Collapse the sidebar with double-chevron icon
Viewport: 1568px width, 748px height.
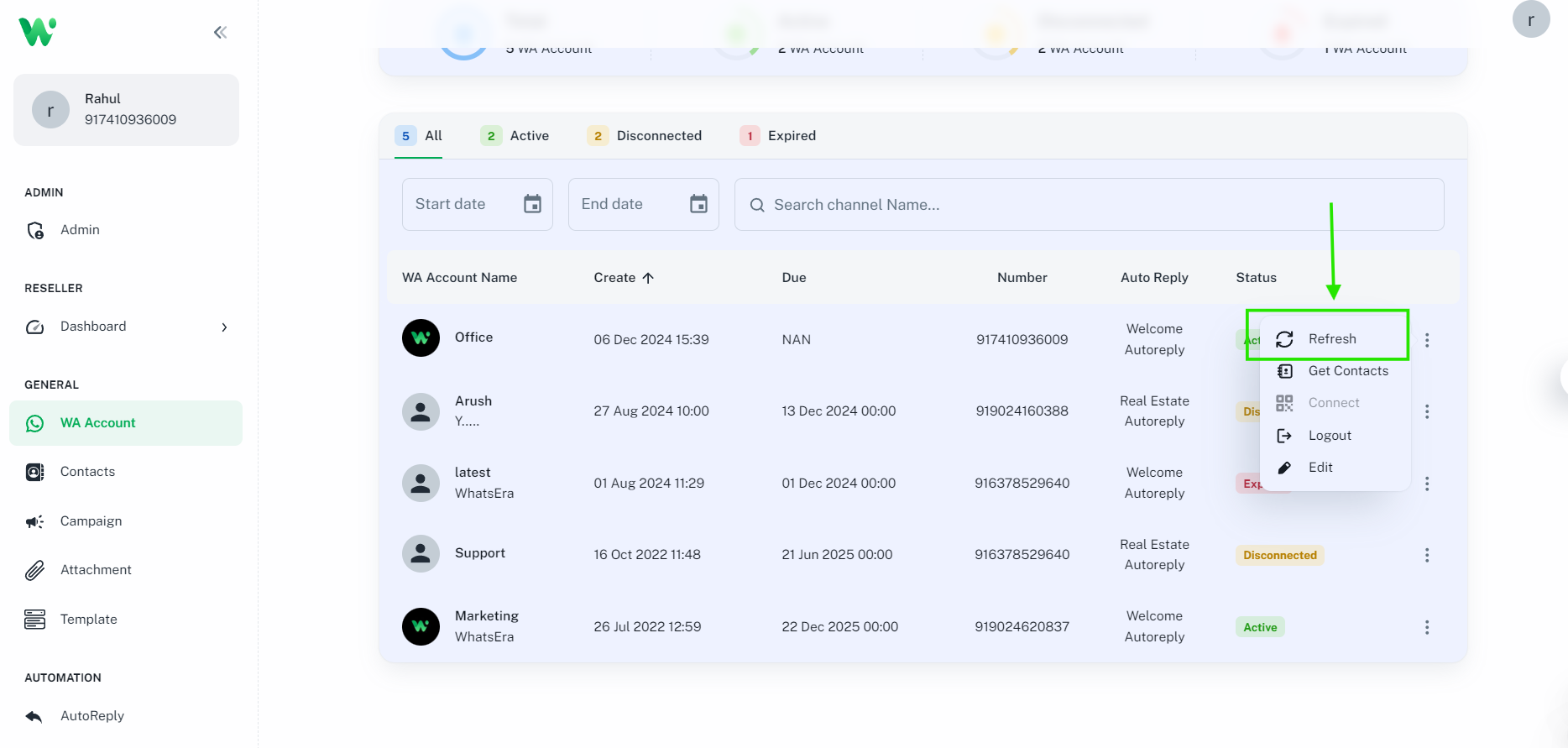coord(220,33)
